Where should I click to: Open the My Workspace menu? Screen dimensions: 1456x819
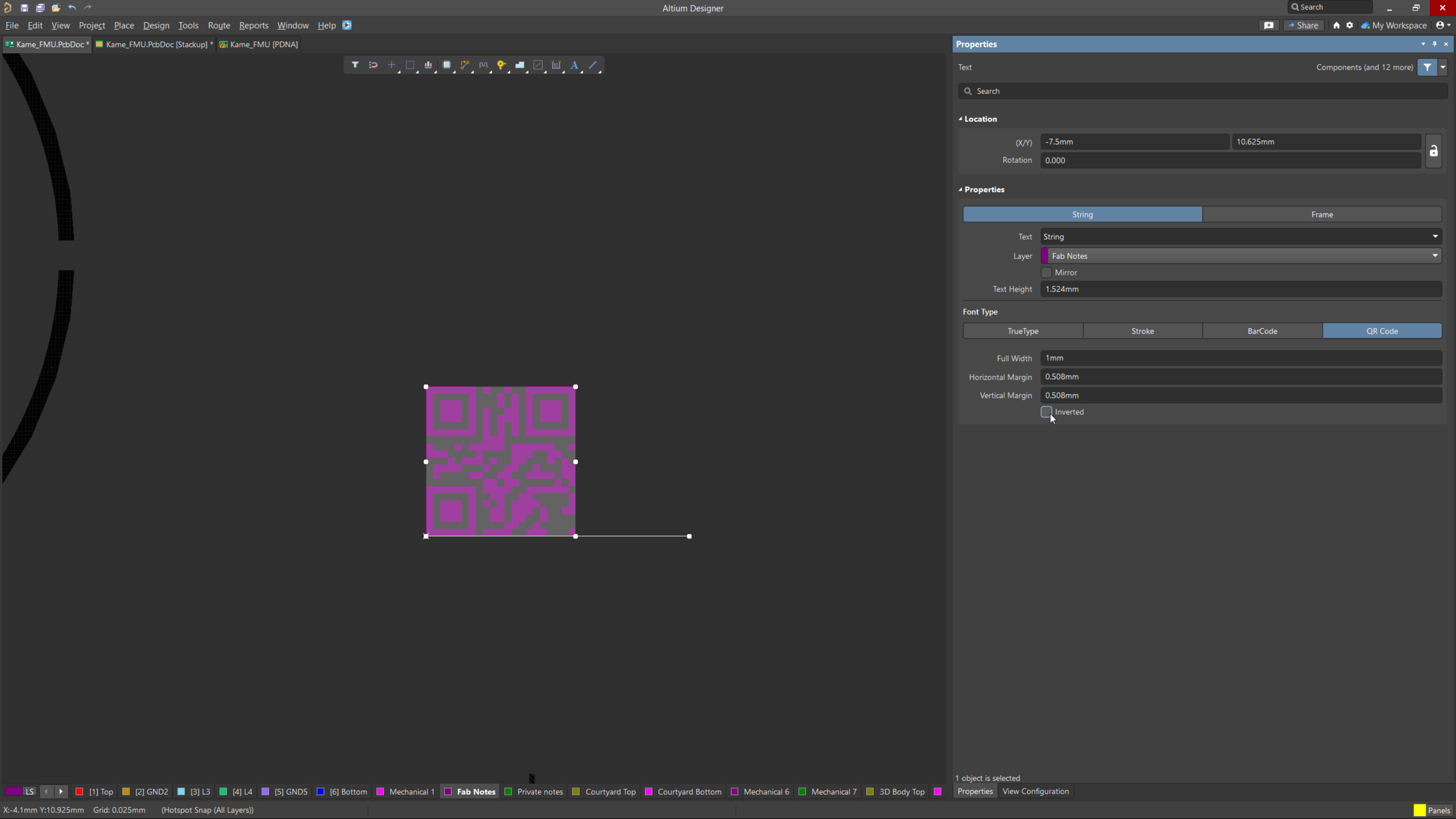click(1395, 25)
